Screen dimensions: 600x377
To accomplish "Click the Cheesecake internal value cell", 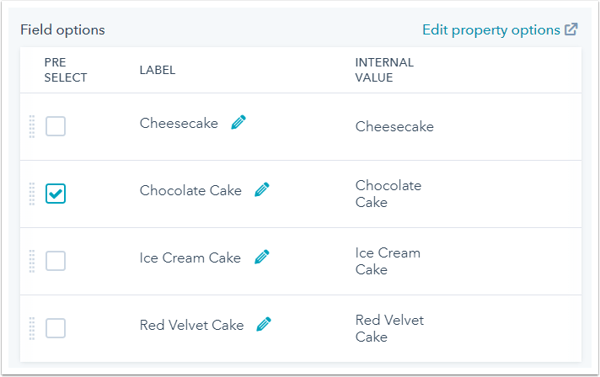I will point(395,126).
